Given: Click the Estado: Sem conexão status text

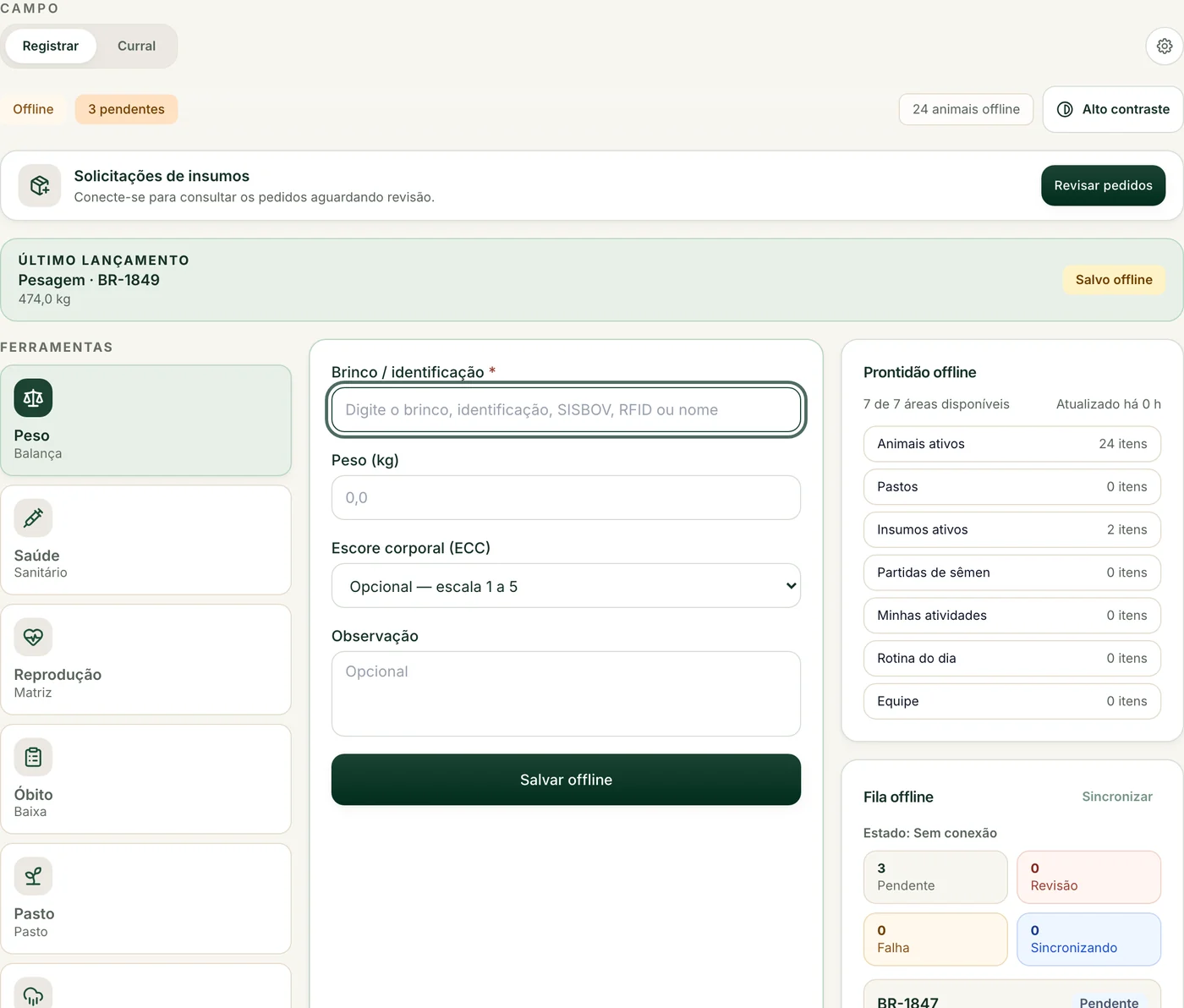Looking at the screenshot, I should tap(930, 833).
